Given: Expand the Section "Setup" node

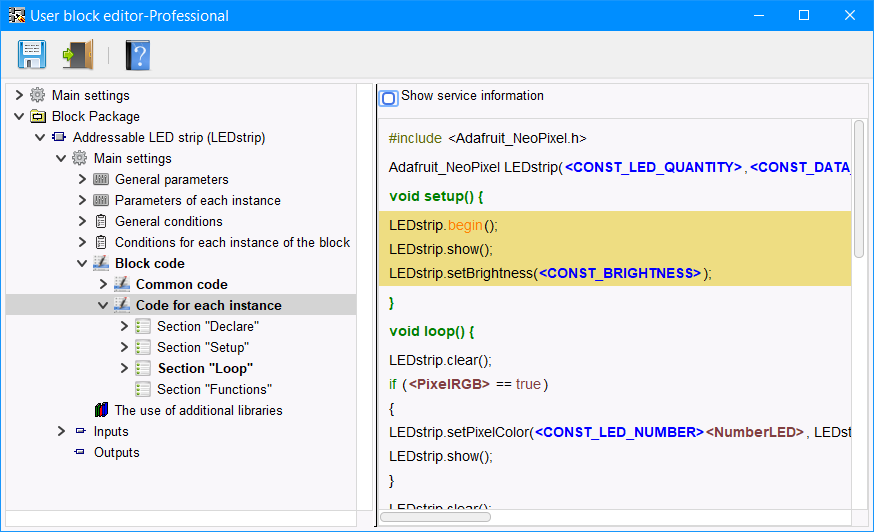Looking at the screenshot, I should point(124,348).
